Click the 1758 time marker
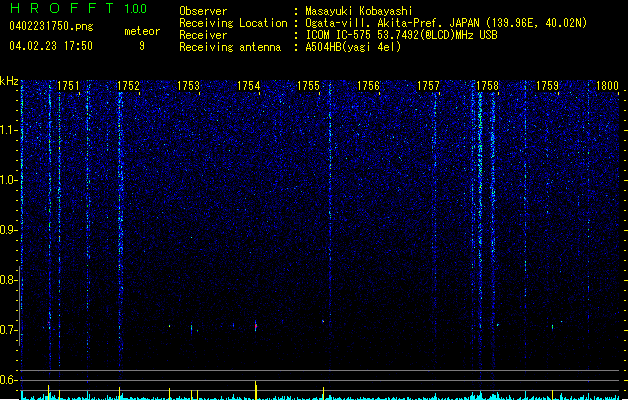 point(487,86)
